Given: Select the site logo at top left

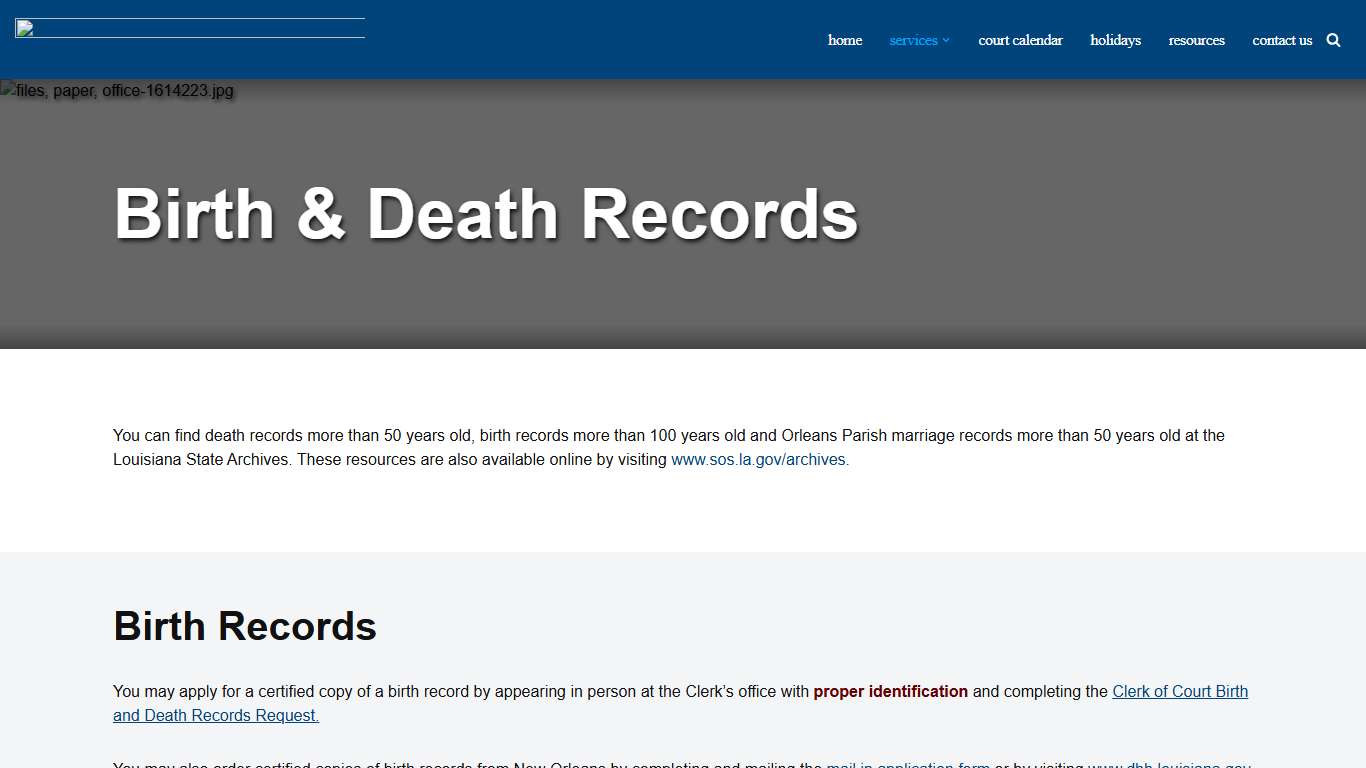Looking at the screenshot, I should coord(189,27).
